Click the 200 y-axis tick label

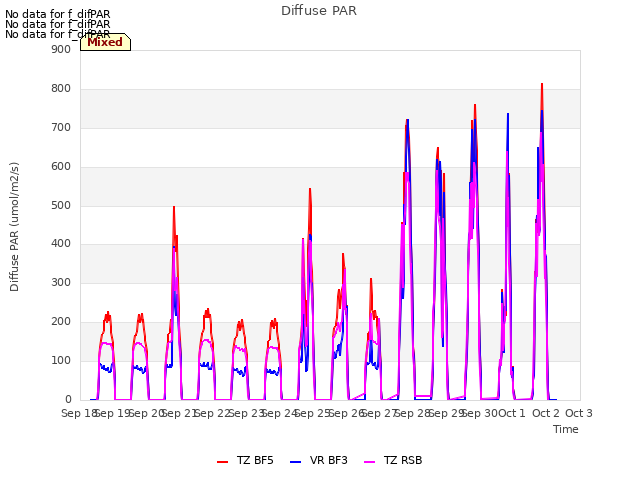(61, 322)
